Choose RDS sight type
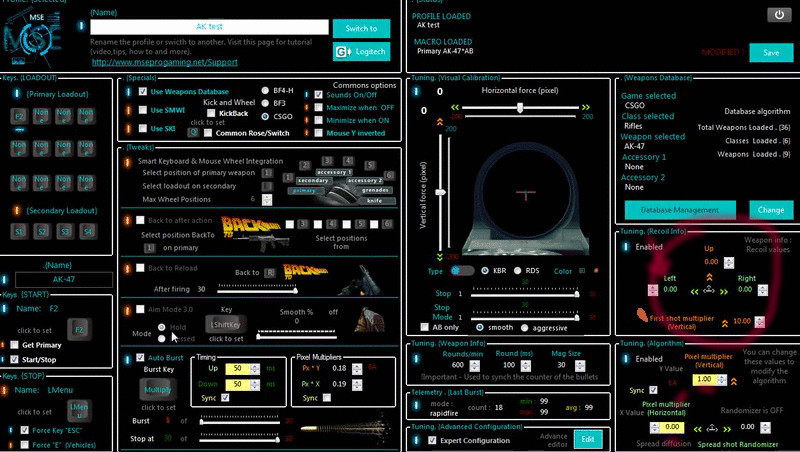Image resolution: width=800 pixels, height=452 pixels. pyautogui.click(x=517, y=270)
